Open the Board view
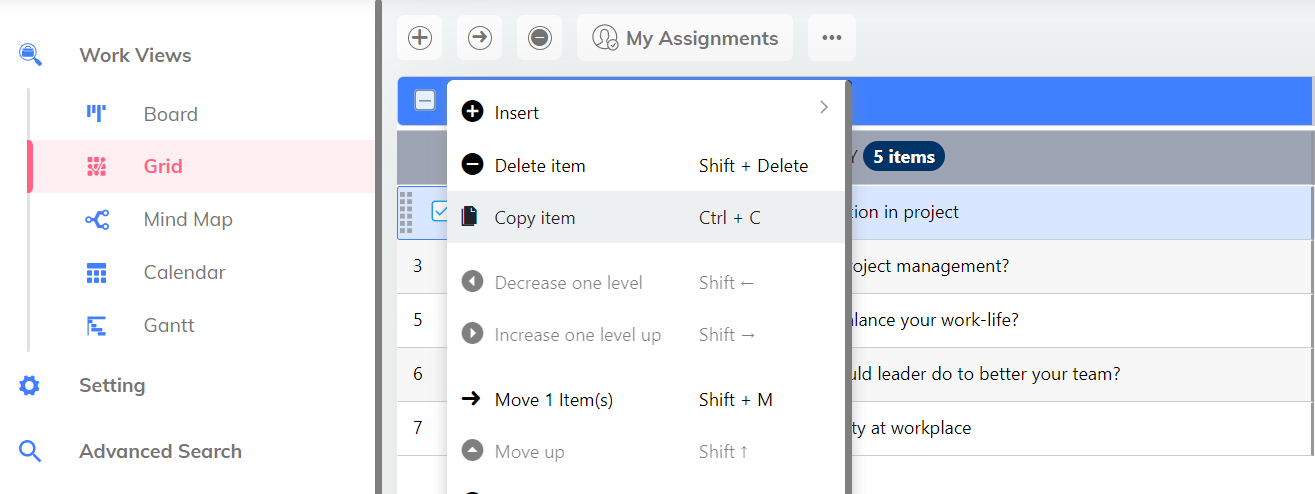 [170, 114]
